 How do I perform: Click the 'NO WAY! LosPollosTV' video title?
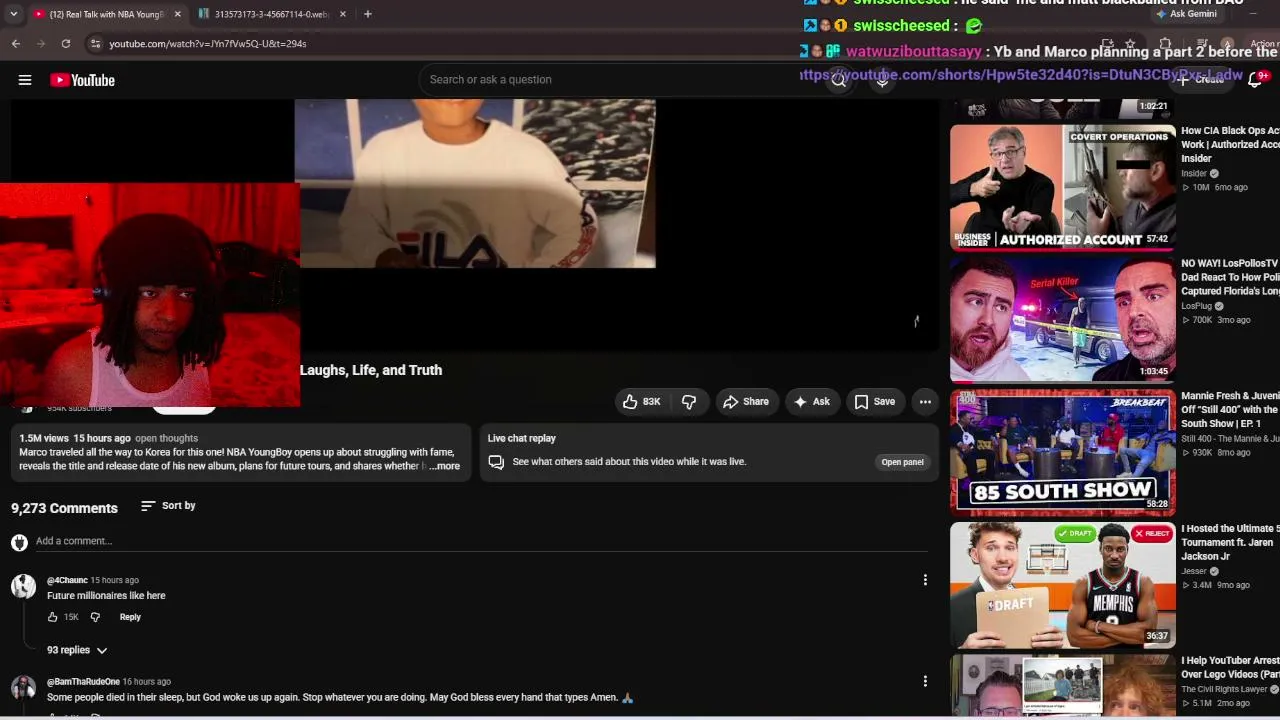(1230, 277)
